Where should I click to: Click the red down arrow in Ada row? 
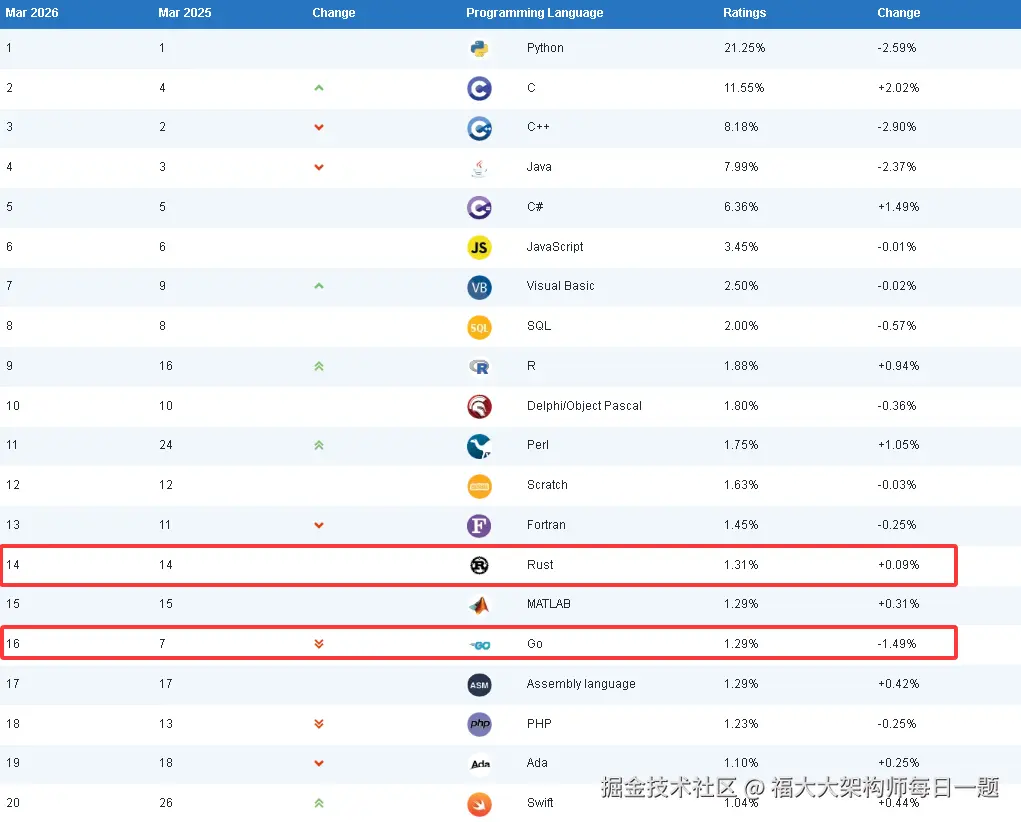coord(319,763)
